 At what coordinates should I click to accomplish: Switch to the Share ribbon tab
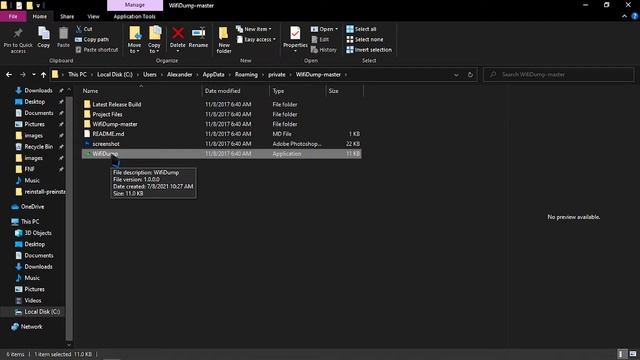pyautogui.click(x=67, y=16)
